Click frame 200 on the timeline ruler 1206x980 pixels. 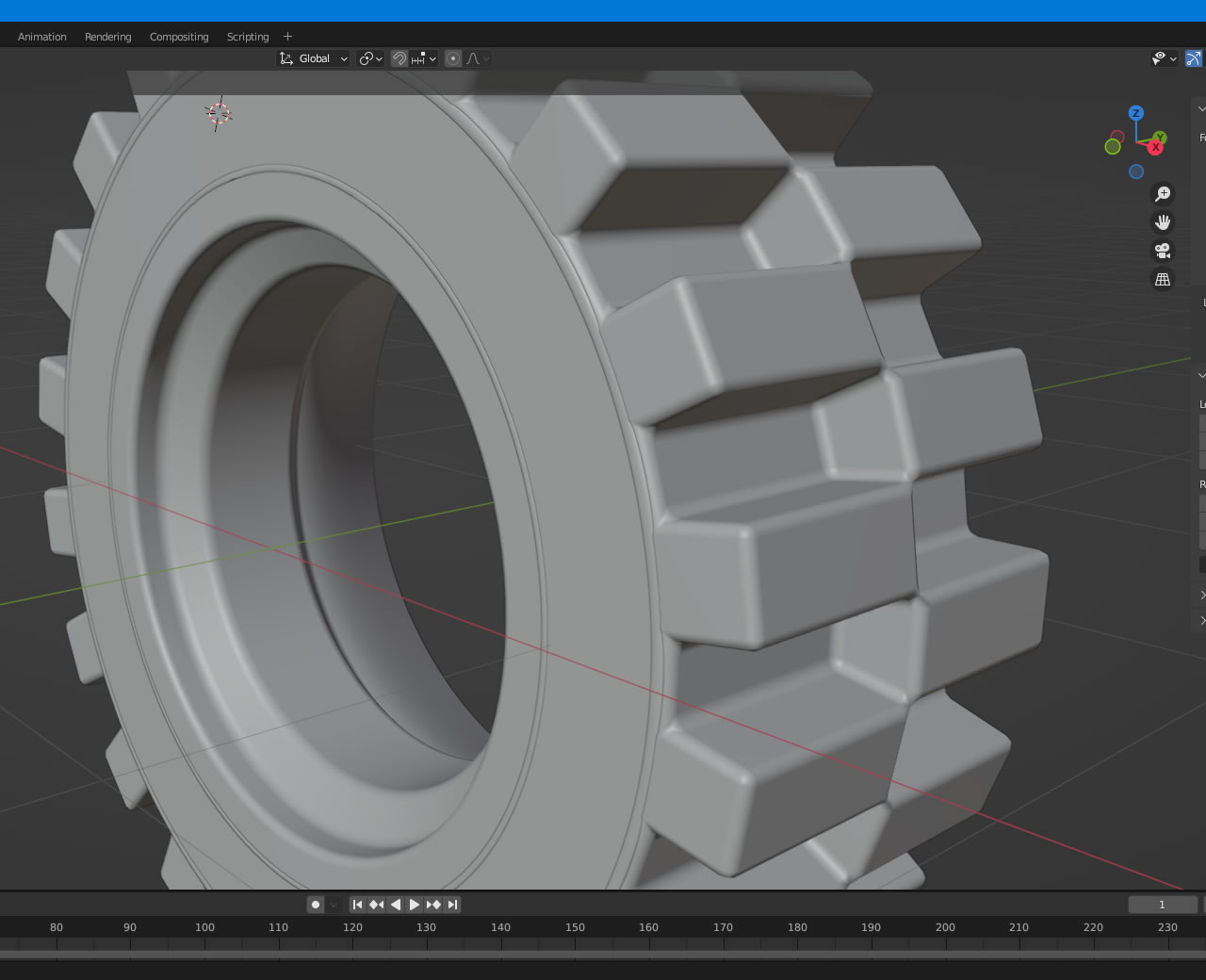coord(945,927)
